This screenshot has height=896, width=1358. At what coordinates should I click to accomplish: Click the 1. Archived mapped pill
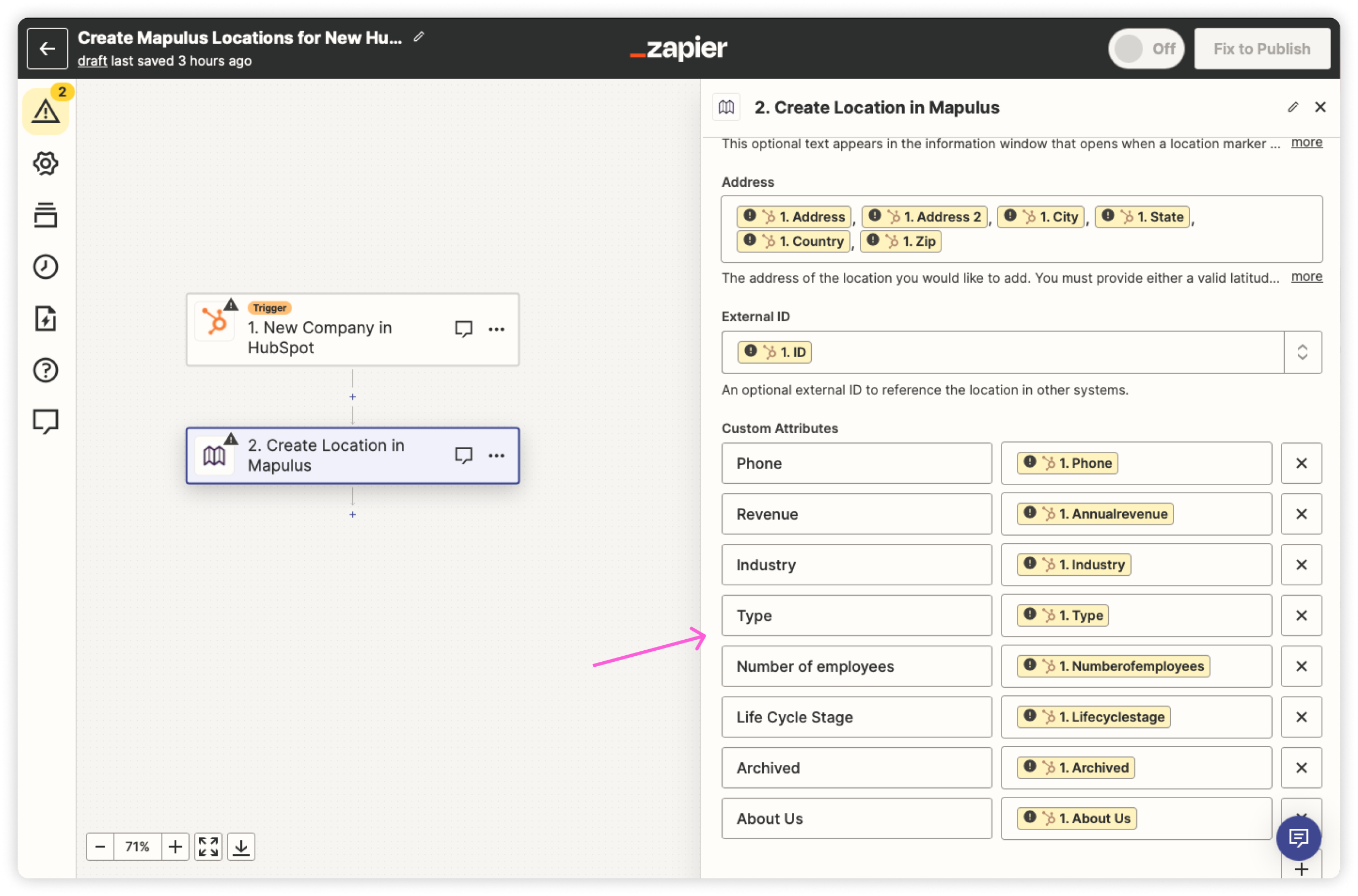(1076, 768)
